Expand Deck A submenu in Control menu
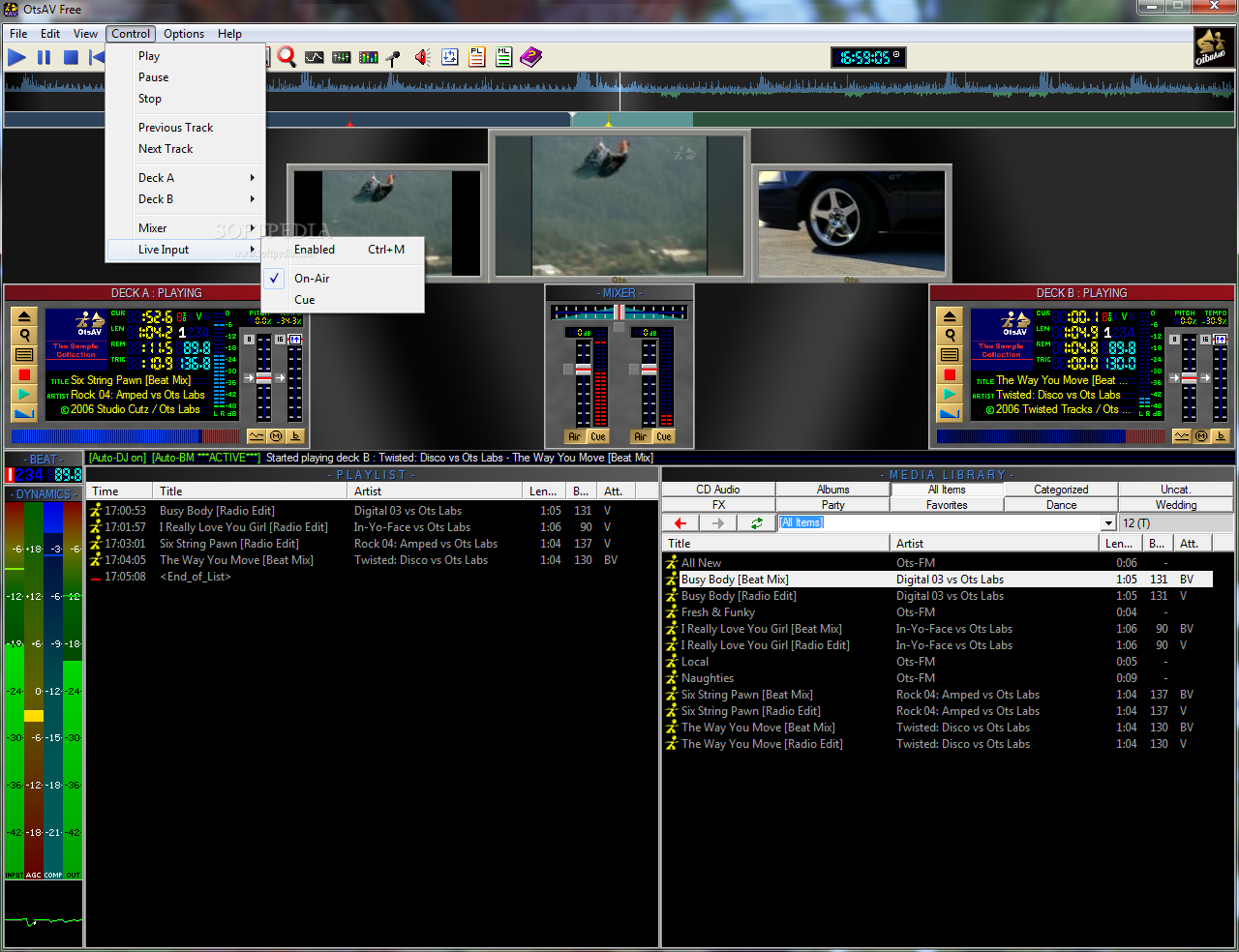1239x952 pixels. pyautogui.click(x=185, y=178)
